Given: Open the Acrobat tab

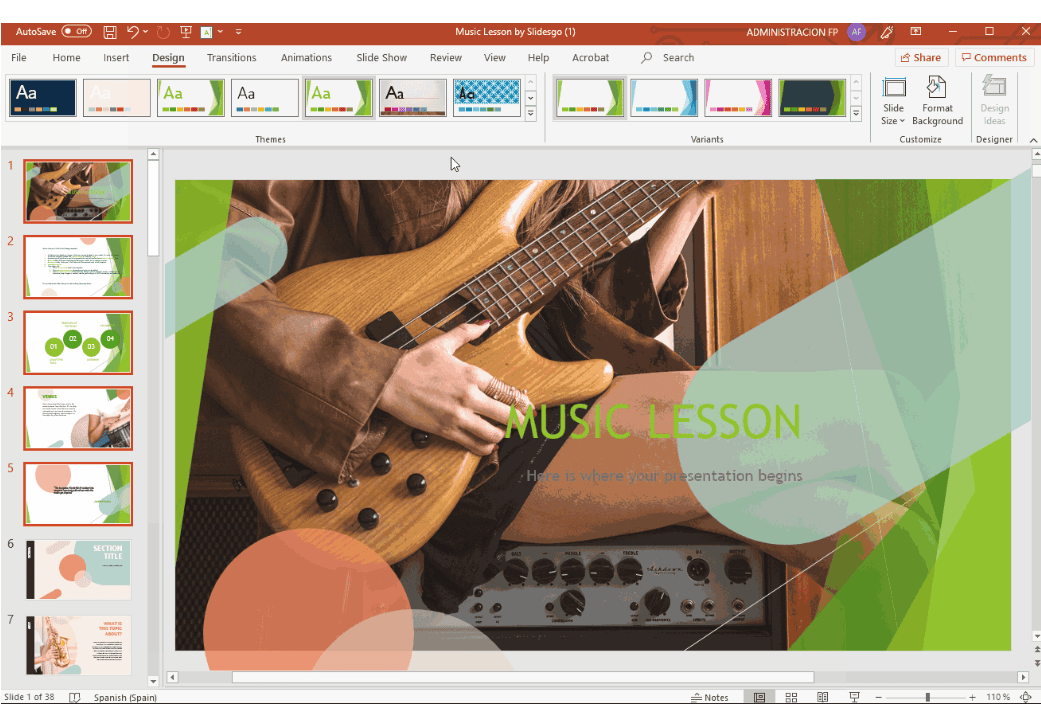Looking at the screenshot, I should [x=590, y=58].
